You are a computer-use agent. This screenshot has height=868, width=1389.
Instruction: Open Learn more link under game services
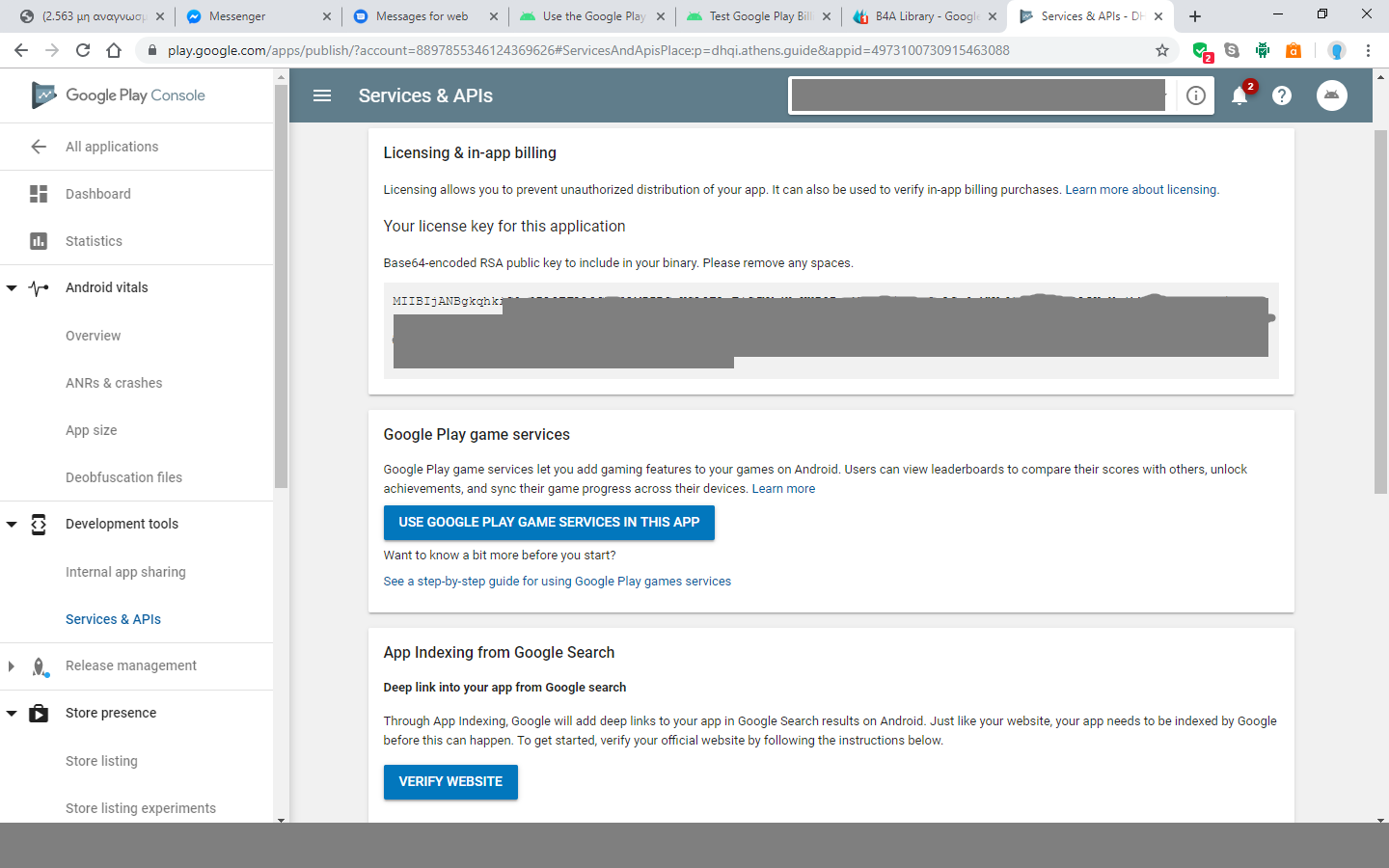783,489
